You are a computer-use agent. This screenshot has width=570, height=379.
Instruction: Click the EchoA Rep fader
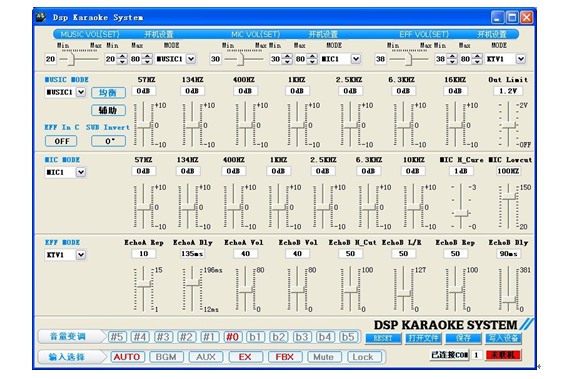click(x=144, y=284)
